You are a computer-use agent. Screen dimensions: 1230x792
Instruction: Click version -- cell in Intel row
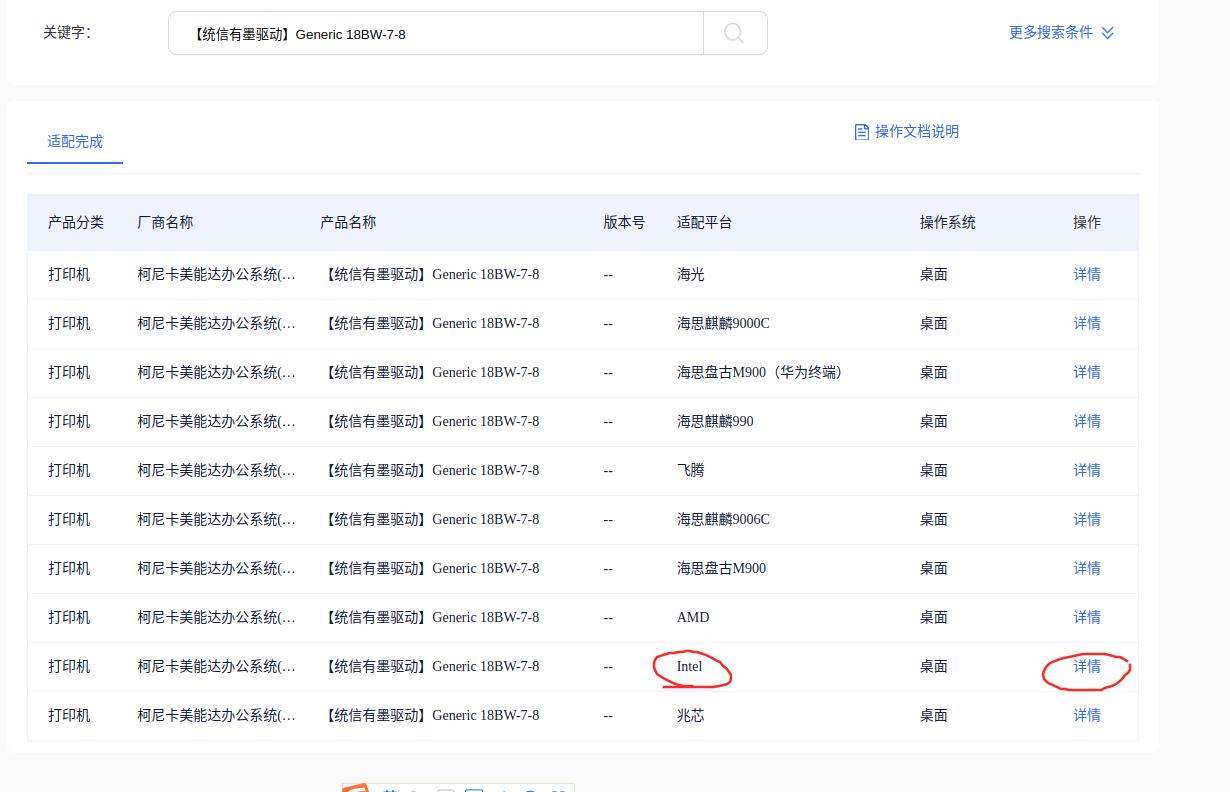(x=608, y=666)
